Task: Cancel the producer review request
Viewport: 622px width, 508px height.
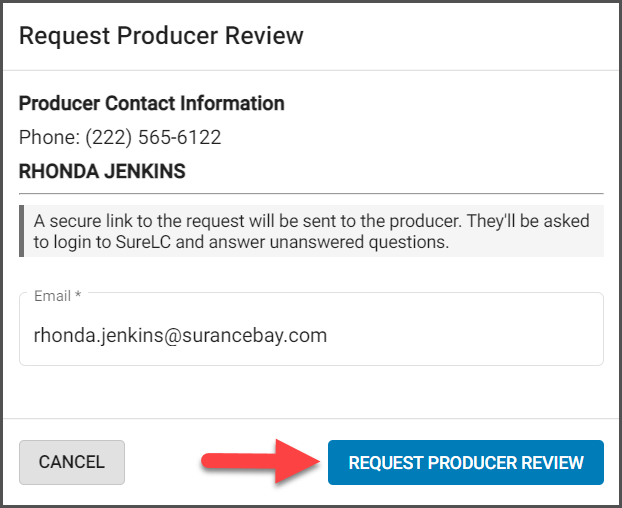Action: (x=72, y=462)
